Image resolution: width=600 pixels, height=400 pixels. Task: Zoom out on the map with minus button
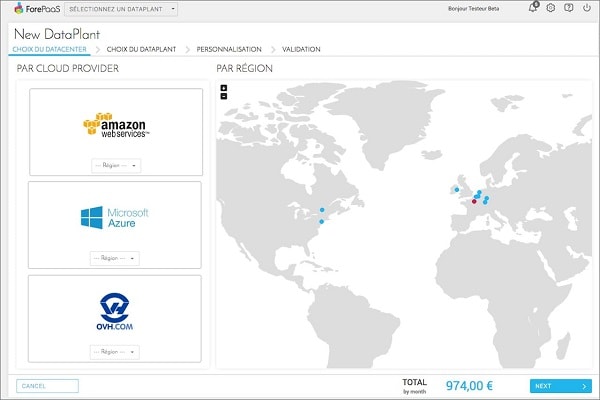point(224,96)
